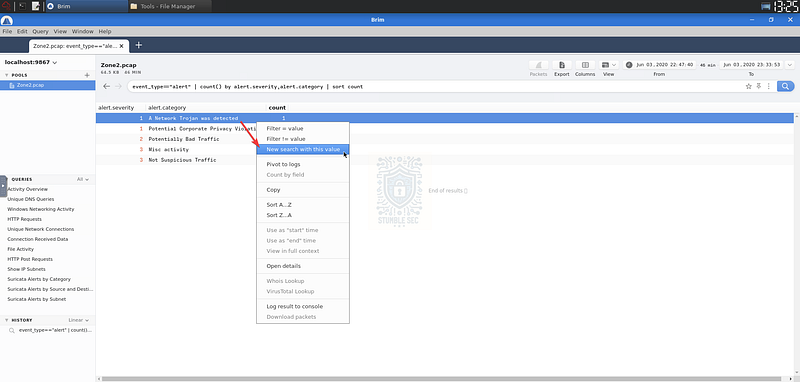Choose Open details
800x382 pixels.
303,266
